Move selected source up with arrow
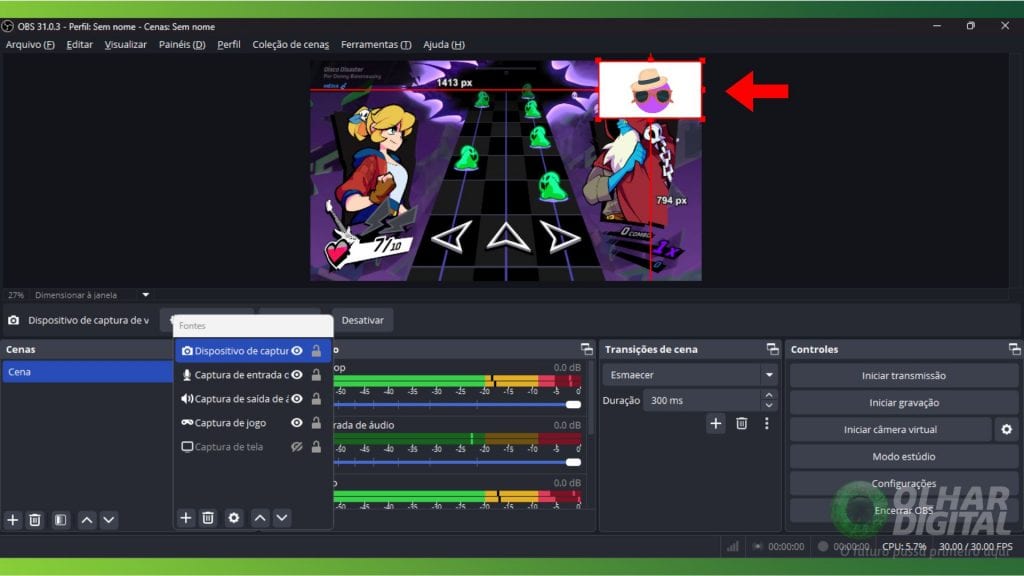Image resolution: width=1024 pixels, height=576 pixels. [x=260, y=518]
